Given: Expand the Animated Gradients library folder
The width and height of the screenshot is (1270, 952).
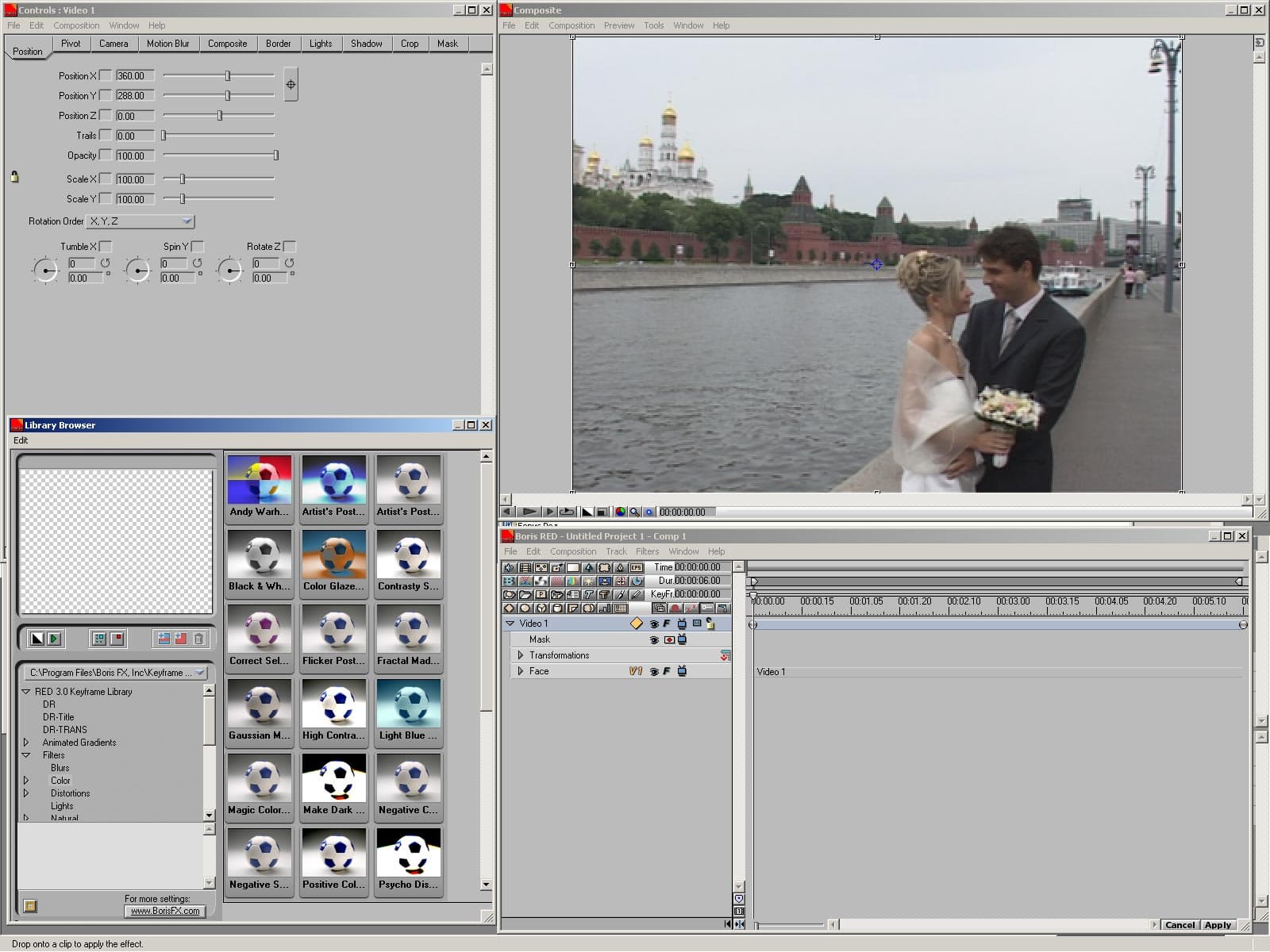Looking at the screenshot, I should point(26,743).
